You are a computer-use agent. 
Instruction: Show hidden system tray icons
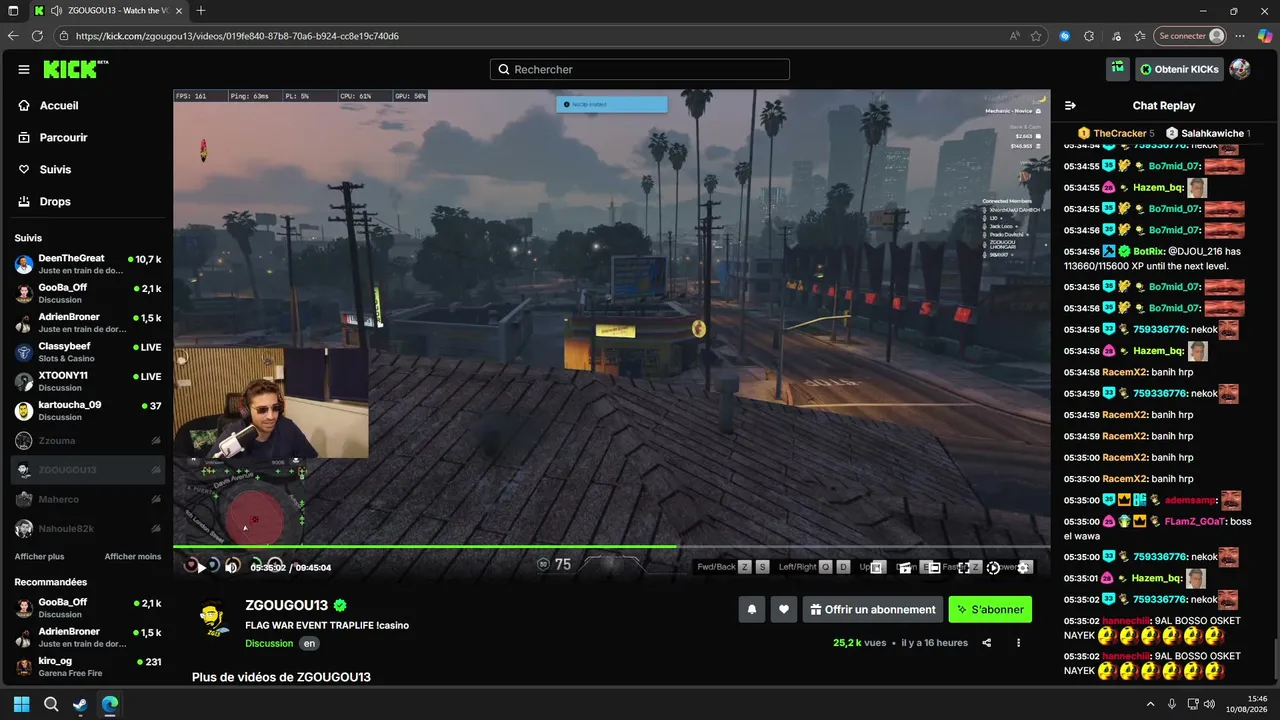(x=1150, y=704)
